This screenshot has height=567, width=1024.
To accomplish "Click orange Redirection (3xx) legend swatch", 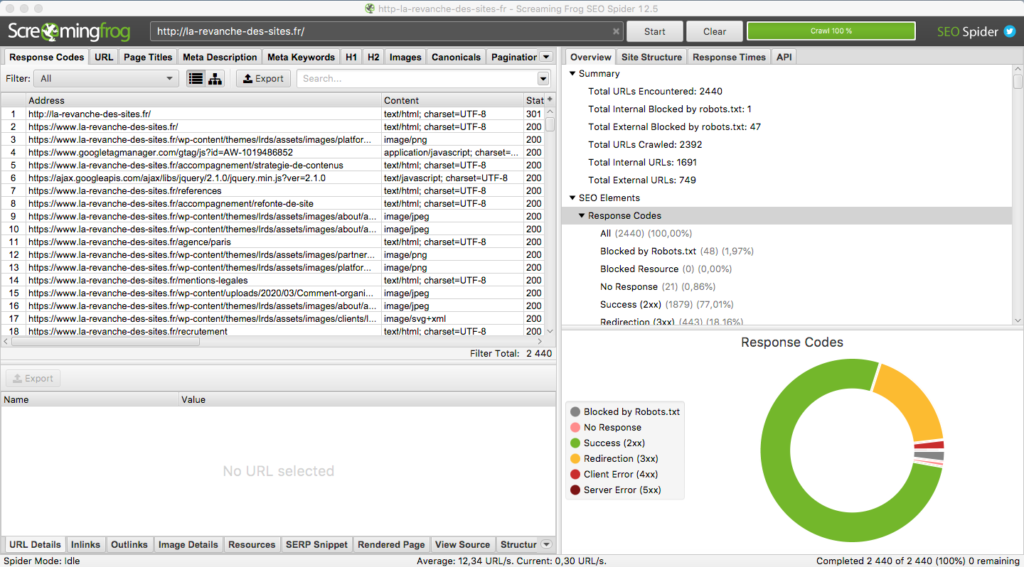I will [x=575, y=459].
